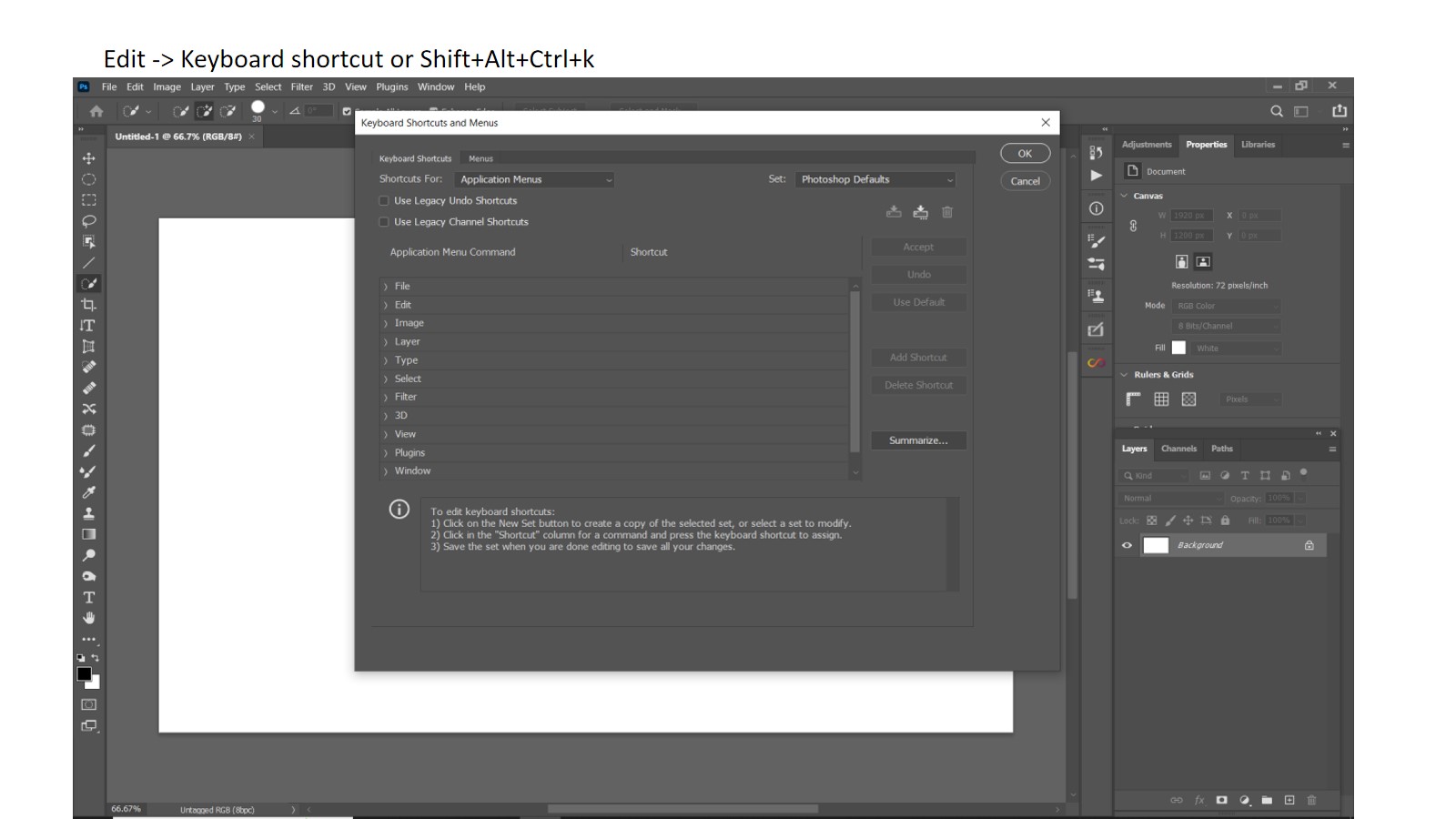Click the brush size preset picker

point(262,111)
